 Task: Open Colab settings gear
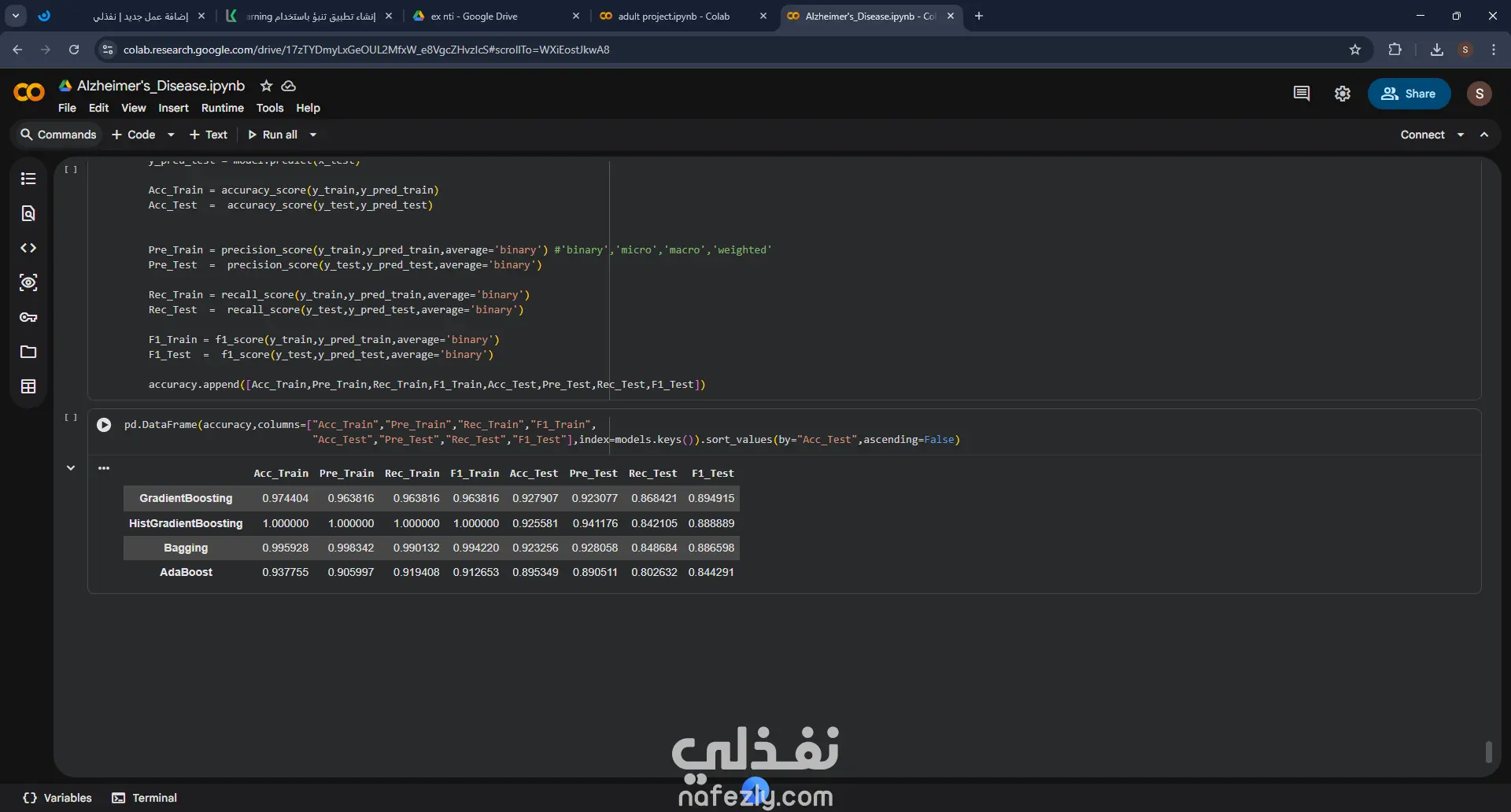point(1343,94)
